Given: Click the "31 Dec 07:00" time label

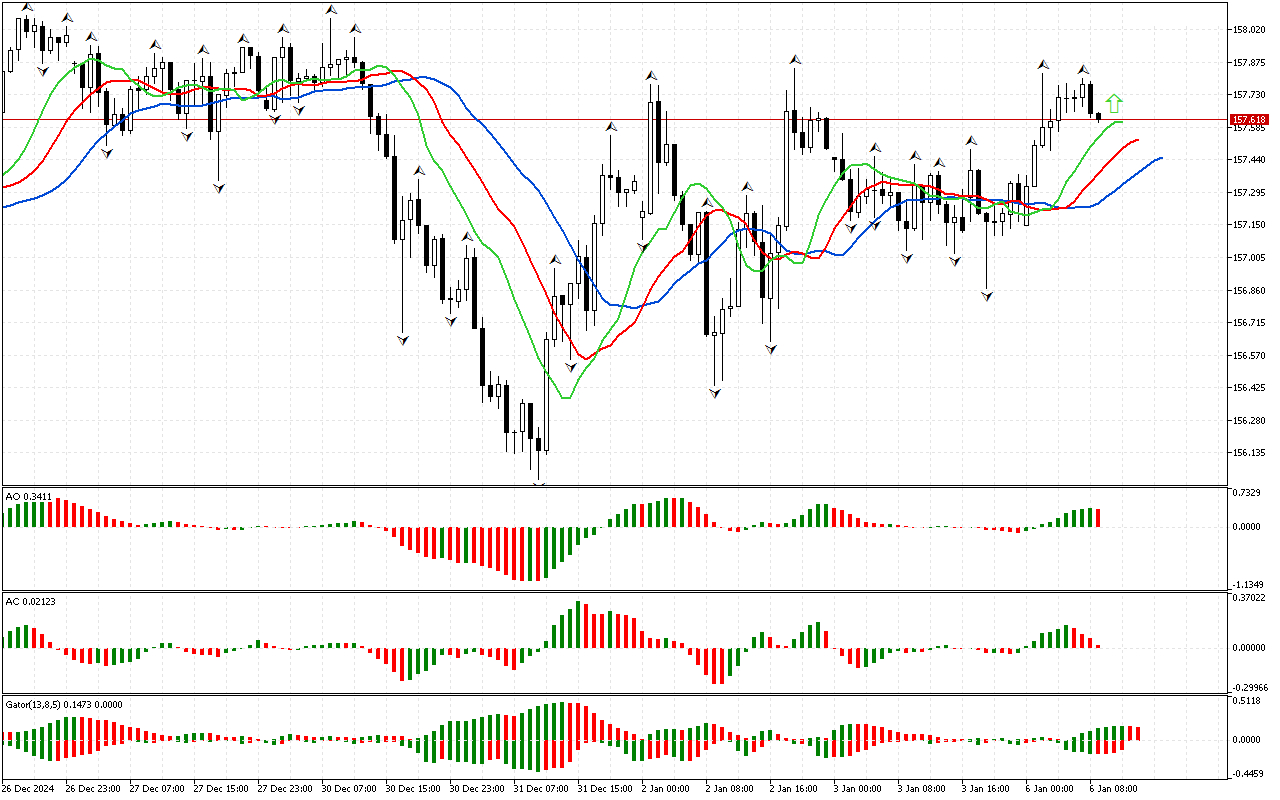Looking at the screenshot, I should coord(541,789).
